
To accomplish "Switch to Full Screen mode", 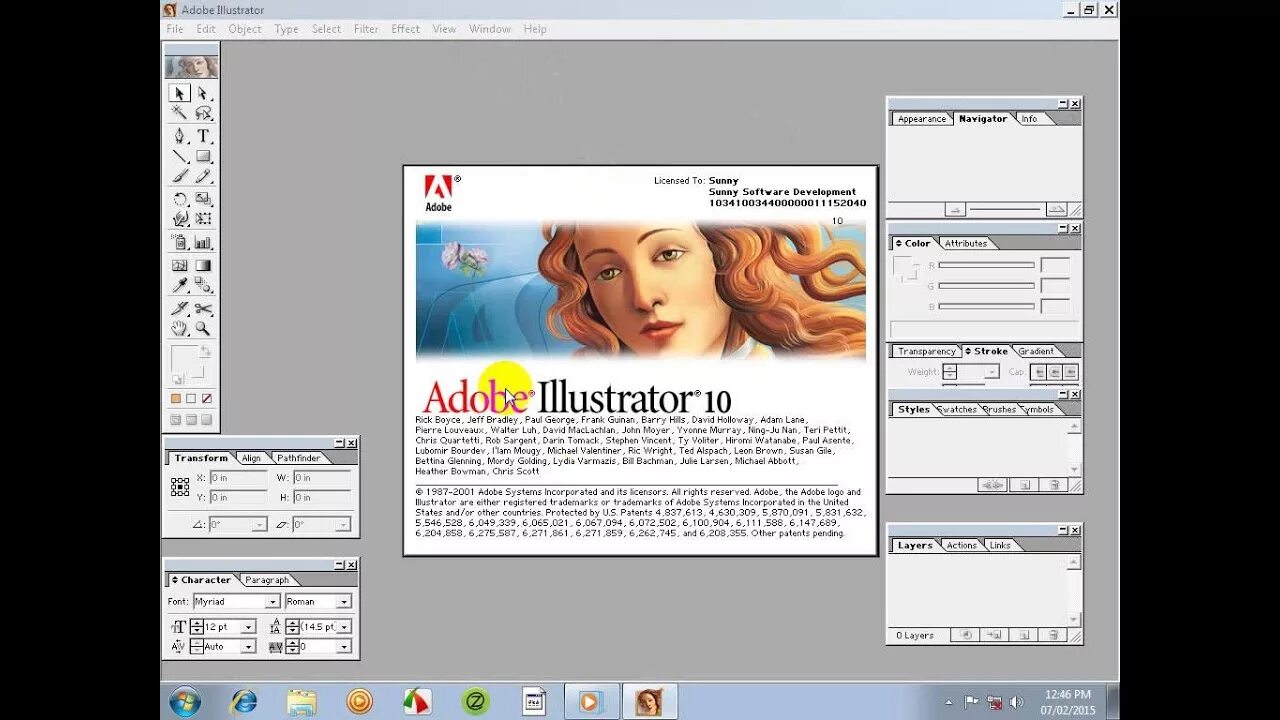I will click(207, 420).
